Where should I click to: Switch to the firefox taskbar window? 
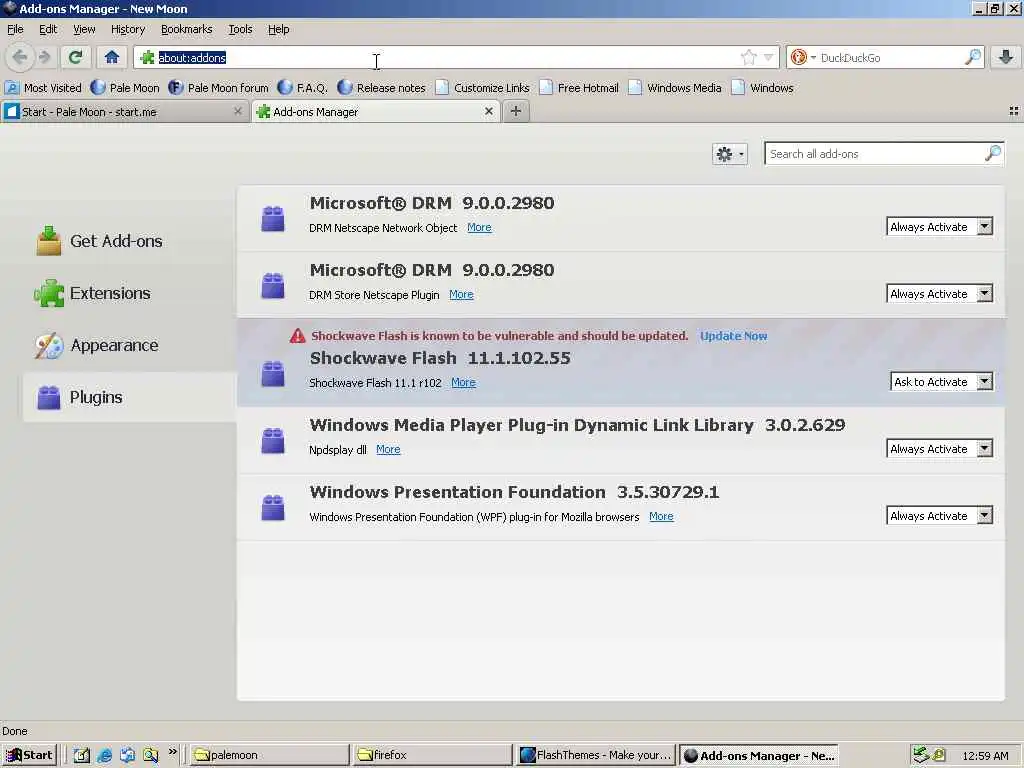pos(432,755)
